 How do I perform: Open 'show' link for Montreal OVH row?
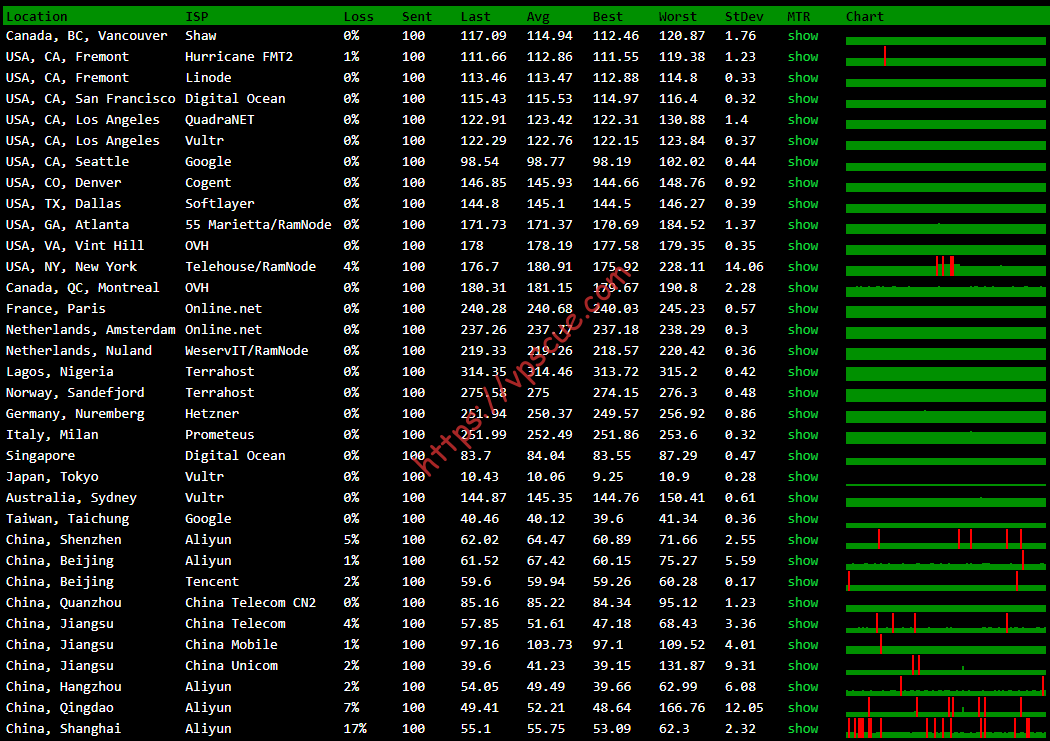(803, 287)
